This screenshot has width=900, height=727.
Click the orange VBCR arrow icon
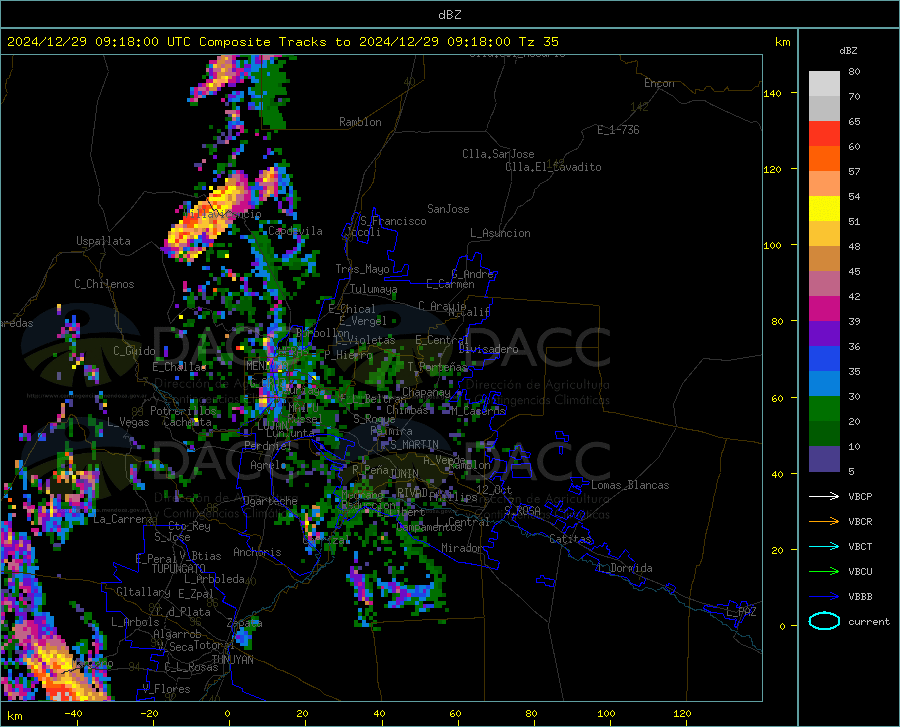(x=824, y=522)
